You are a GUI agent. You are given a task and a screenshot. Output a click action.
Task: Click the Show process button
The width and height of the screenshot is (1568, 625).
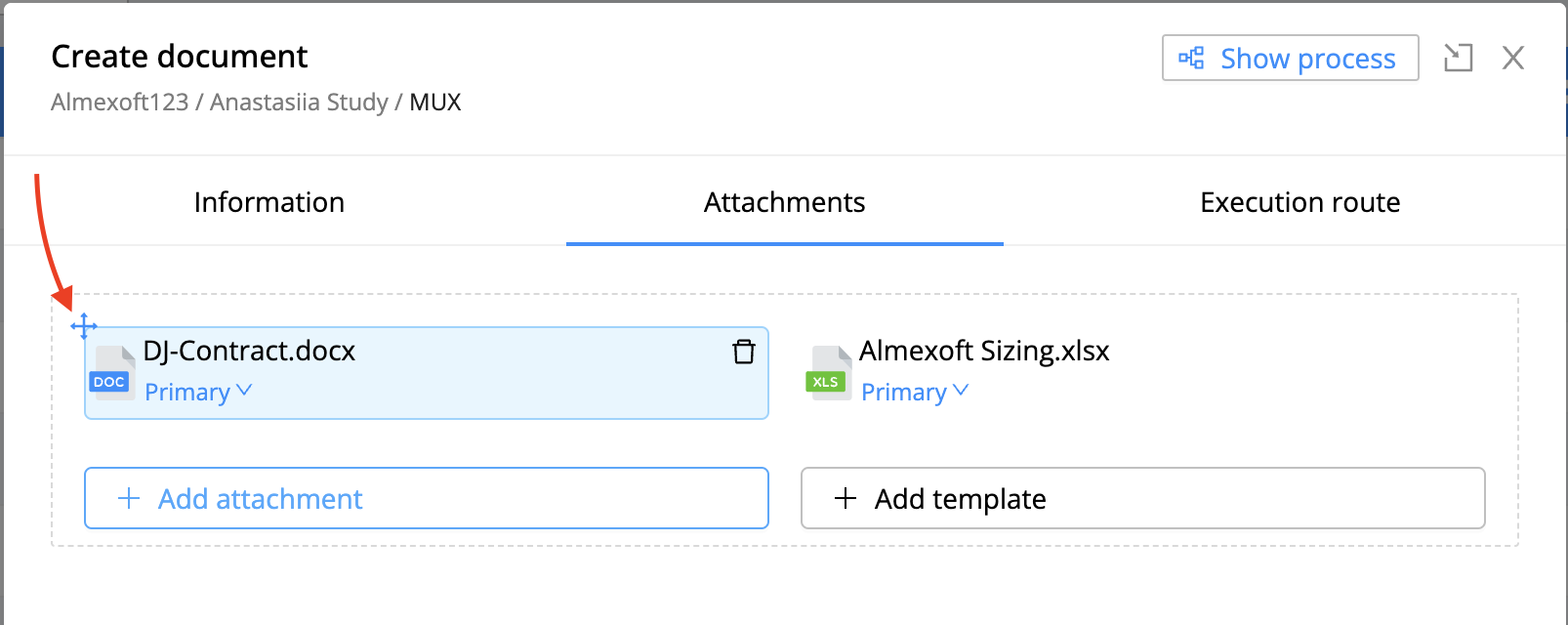[1290, 58]
